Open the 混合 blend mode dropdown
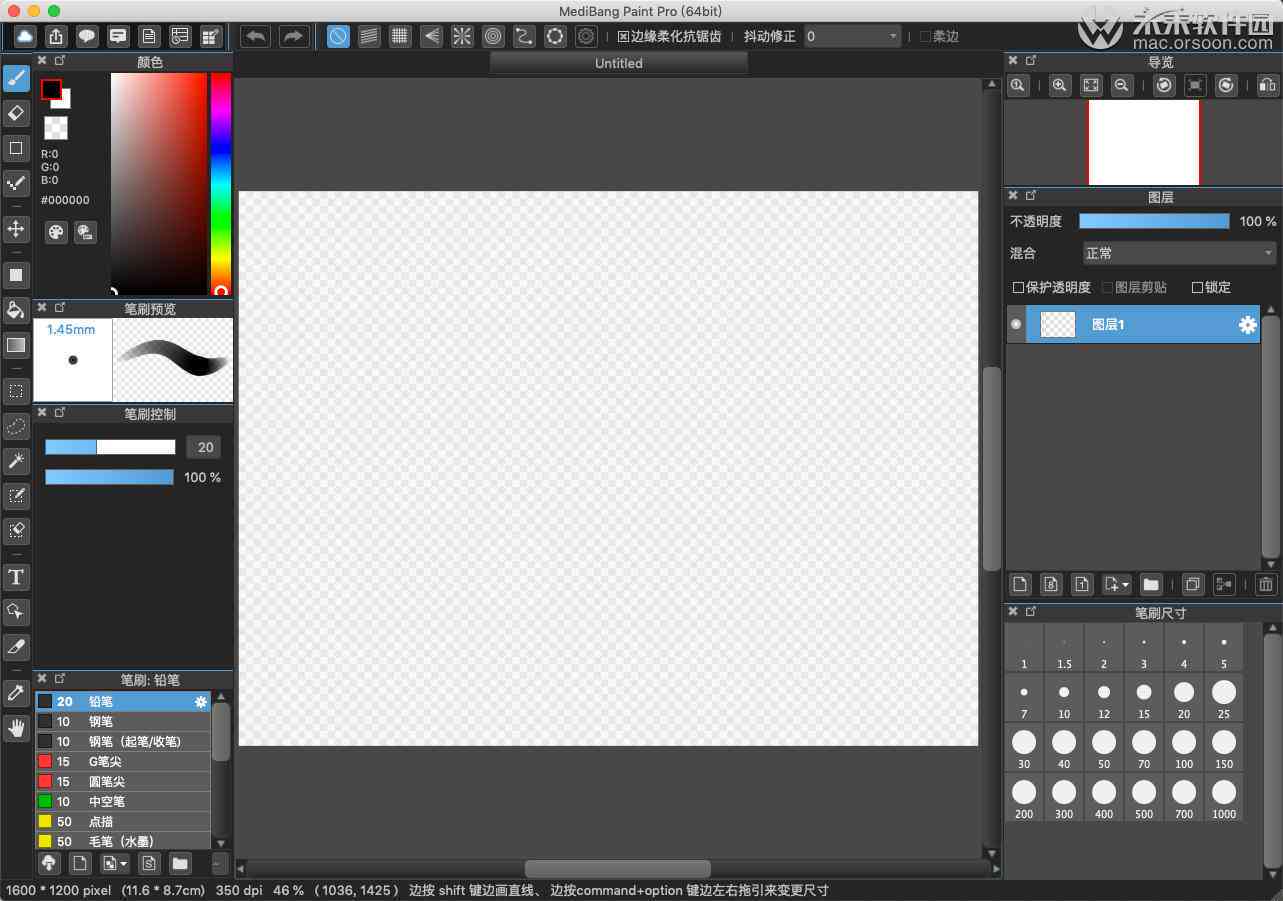 click(1180, 253)
